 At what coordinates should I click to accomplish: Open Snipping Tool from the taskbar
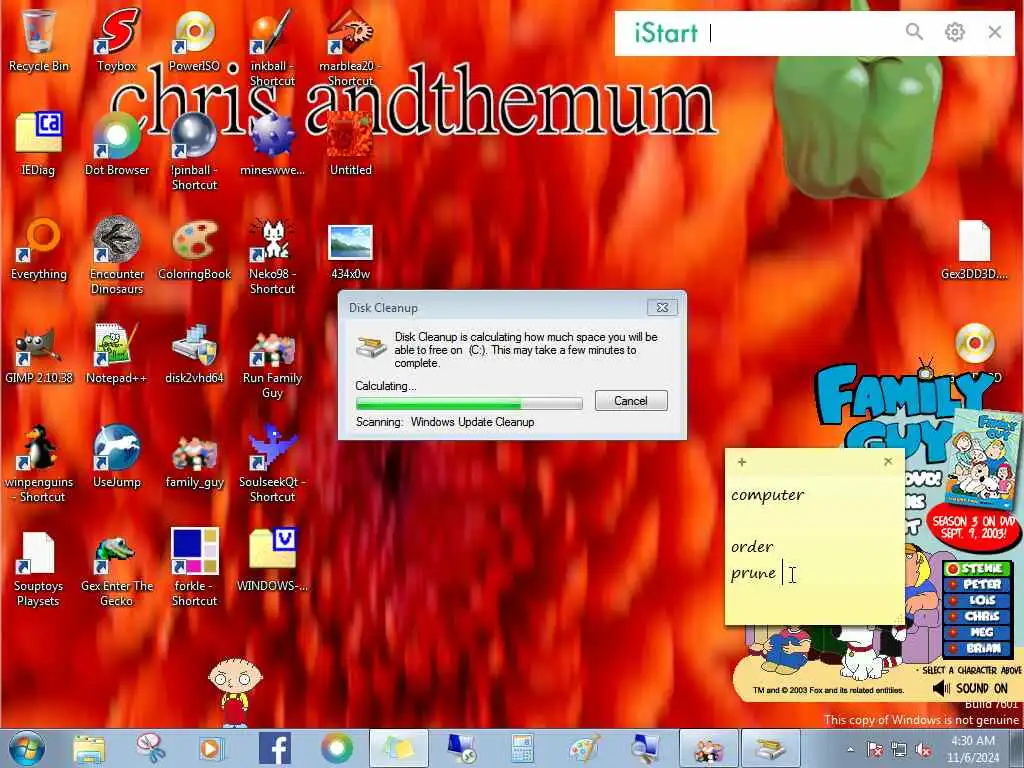pos(151,748)
